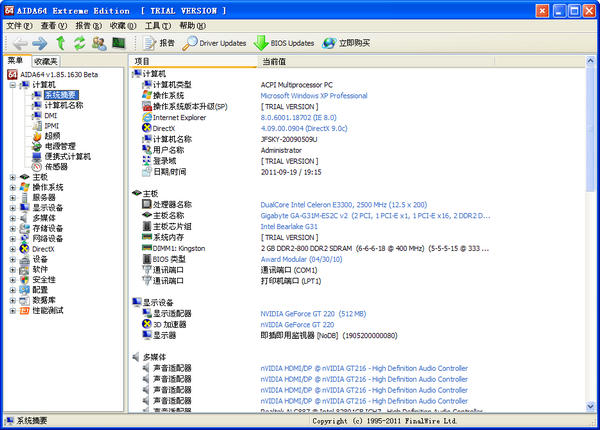This screenshot has height=430, width=600.
Task: Select 便携式计算机 laptop icon in the tree
Action: click(37, 156)
